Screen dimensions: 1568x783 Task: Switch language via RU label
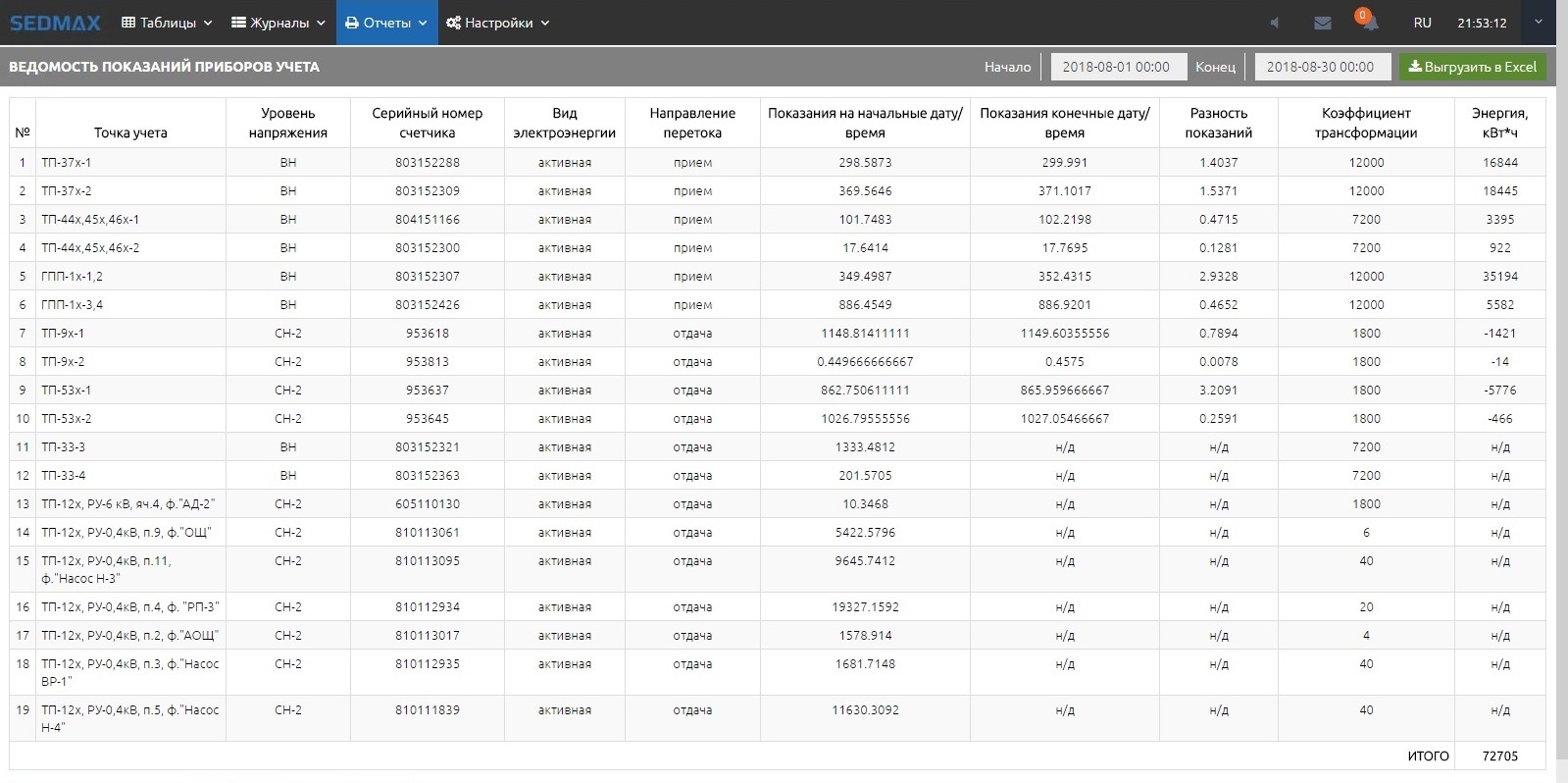[x=1422, y=23]
